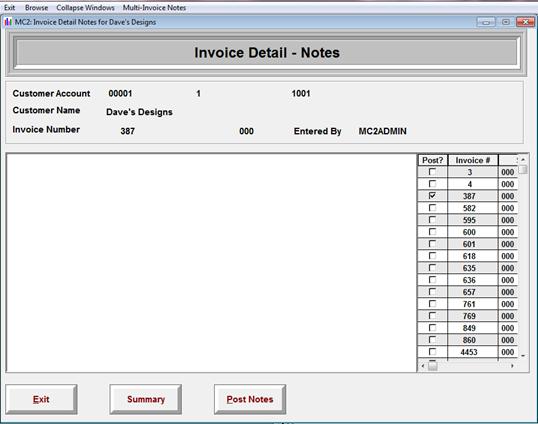The height and width of the screenshot is (424, 538).
Task: Click the scroll down arrow of invoice list
Action: point(523,356)
